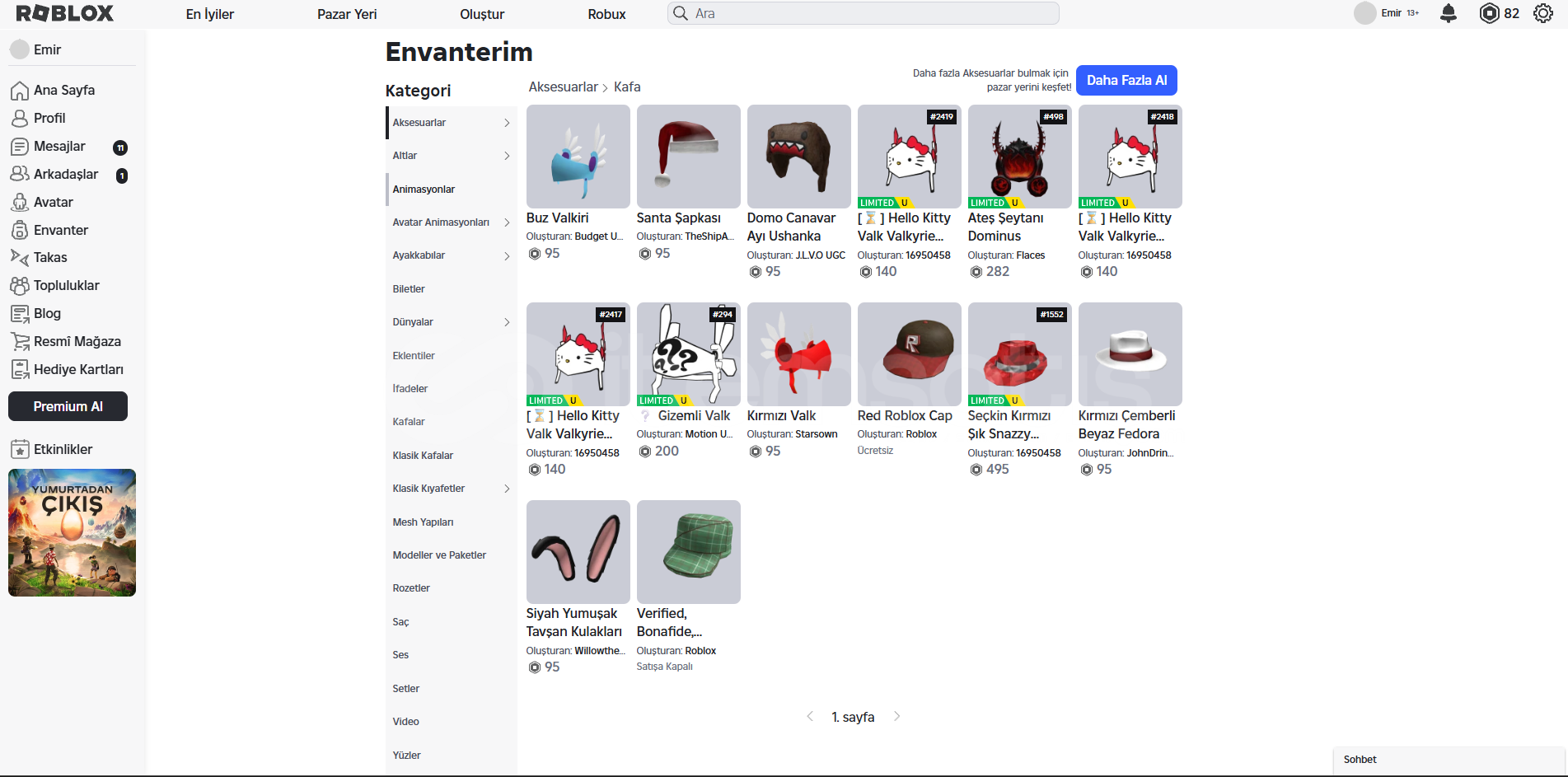Select the Animasyonlar category
This screenshot has height=777, width=1568.
[x=452, y=190]
